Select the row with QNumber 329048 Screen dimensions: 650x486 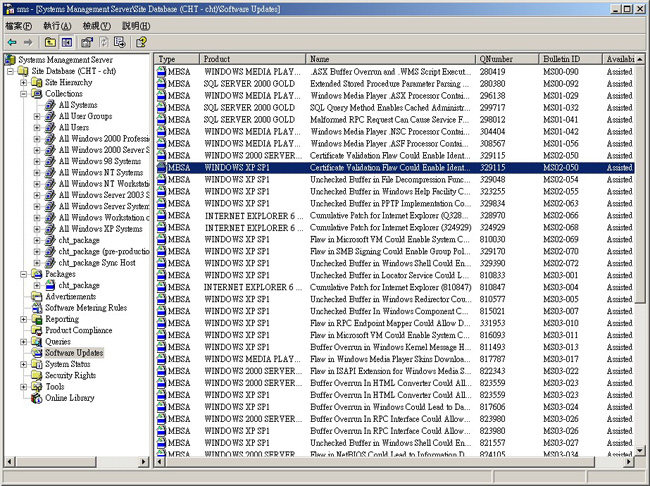(x=395, y=180)
